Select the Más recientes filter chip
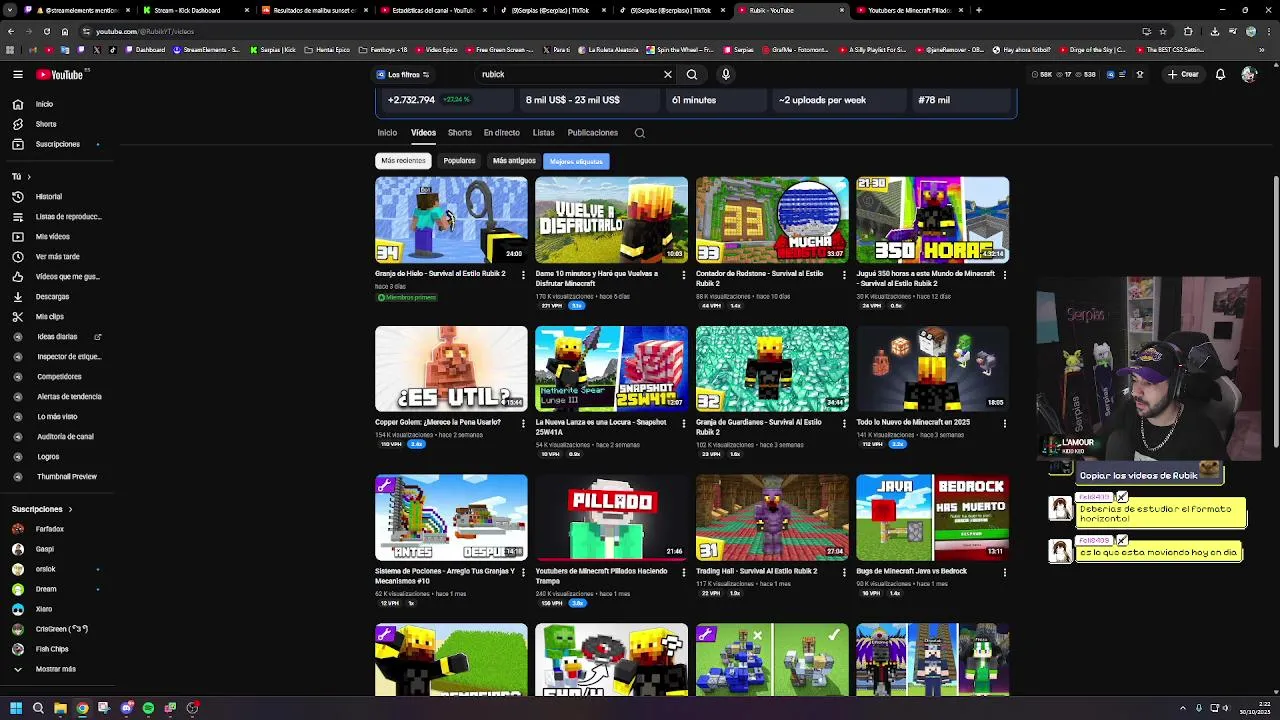1280x720 pixels. pyautogui.click(x=403, y=161)
